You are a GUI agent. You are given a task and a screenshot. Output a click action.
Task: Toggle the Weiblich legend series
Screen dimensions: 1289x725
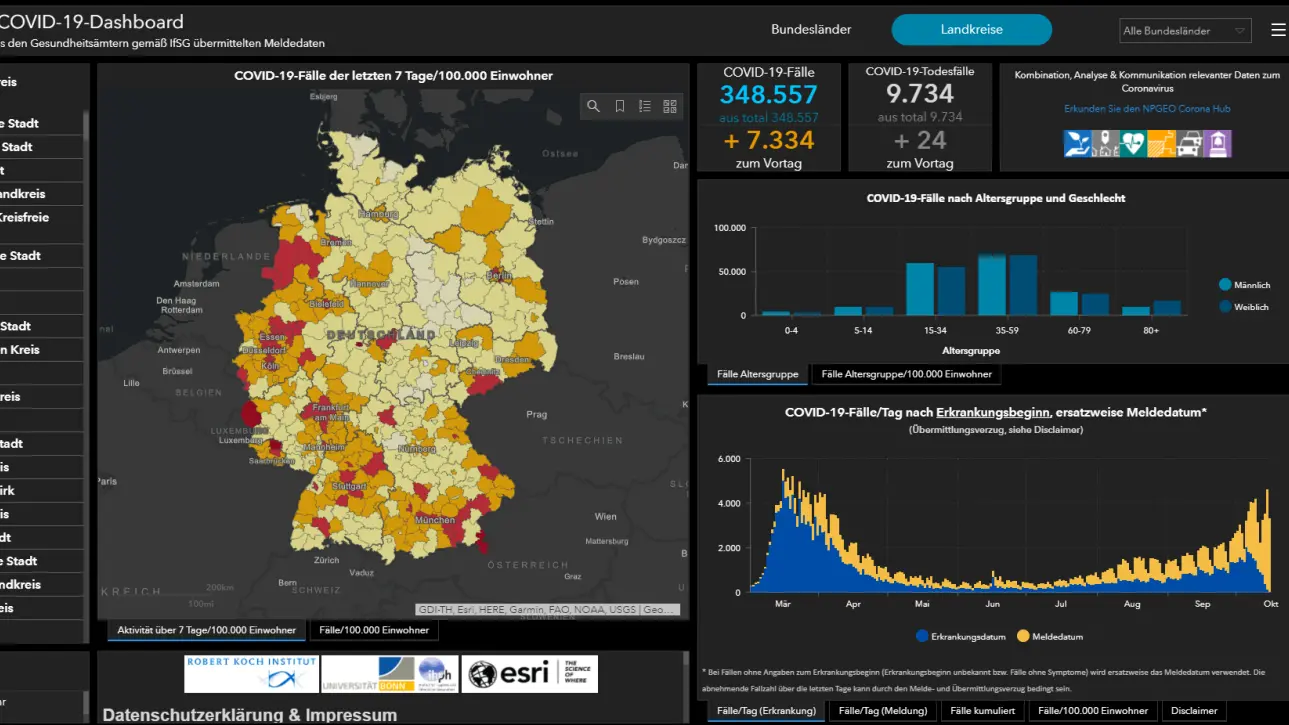point(1243,307)
